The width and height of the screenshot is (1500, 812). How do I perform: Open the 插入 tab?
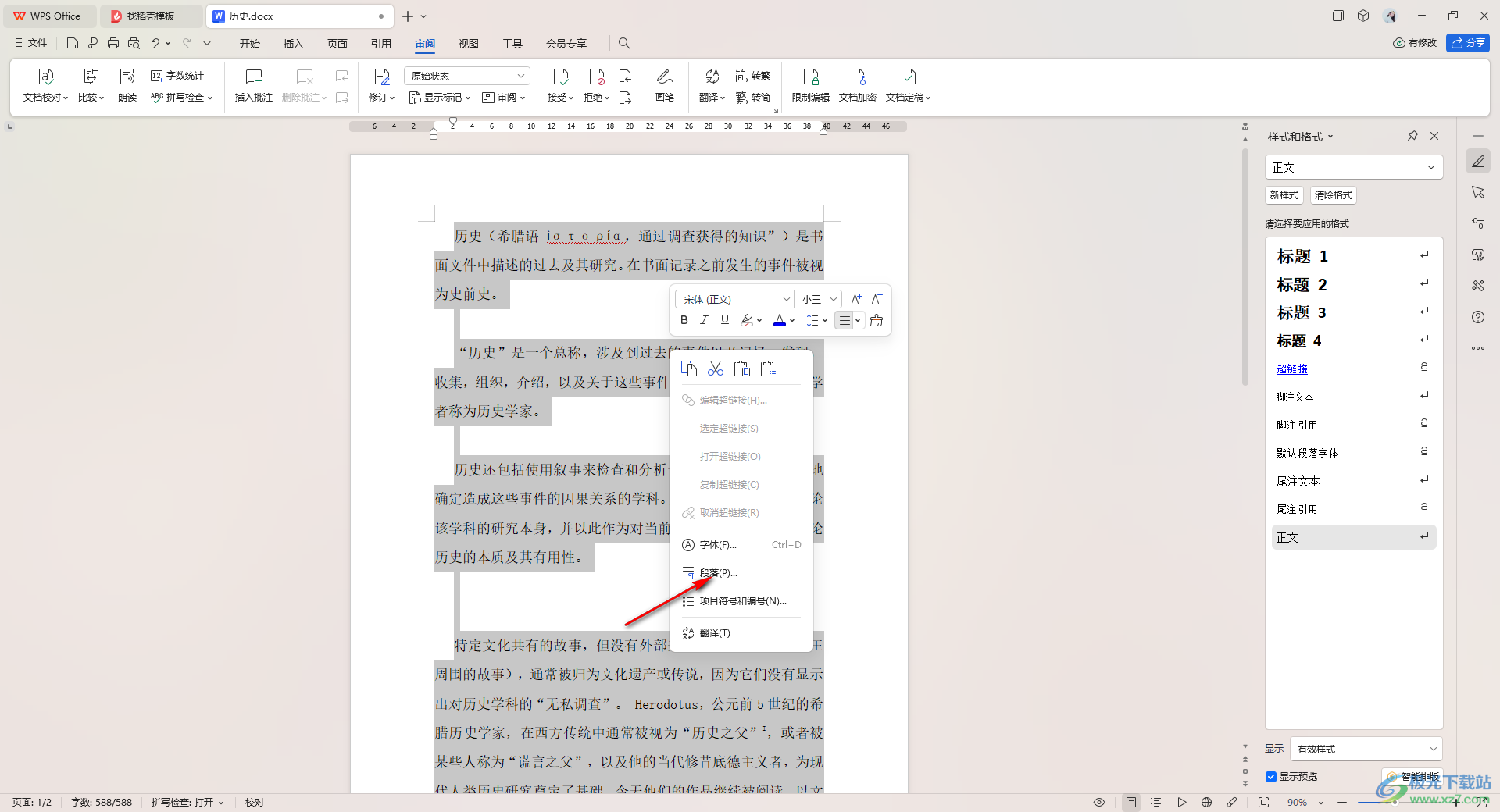point(294,44)
